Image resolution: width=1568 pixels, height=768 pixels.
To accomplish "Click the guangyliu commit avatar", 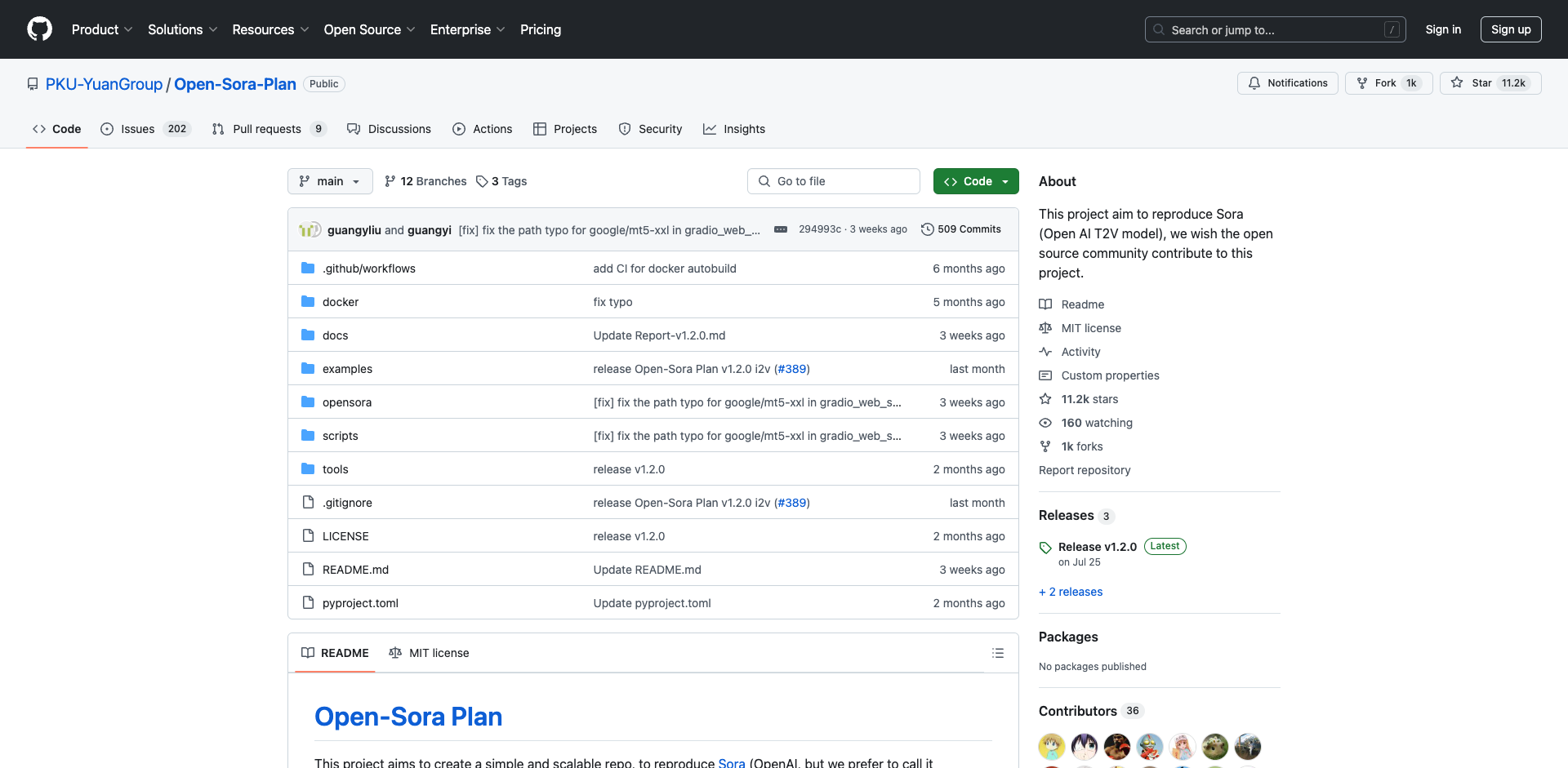I will [307, 230].
